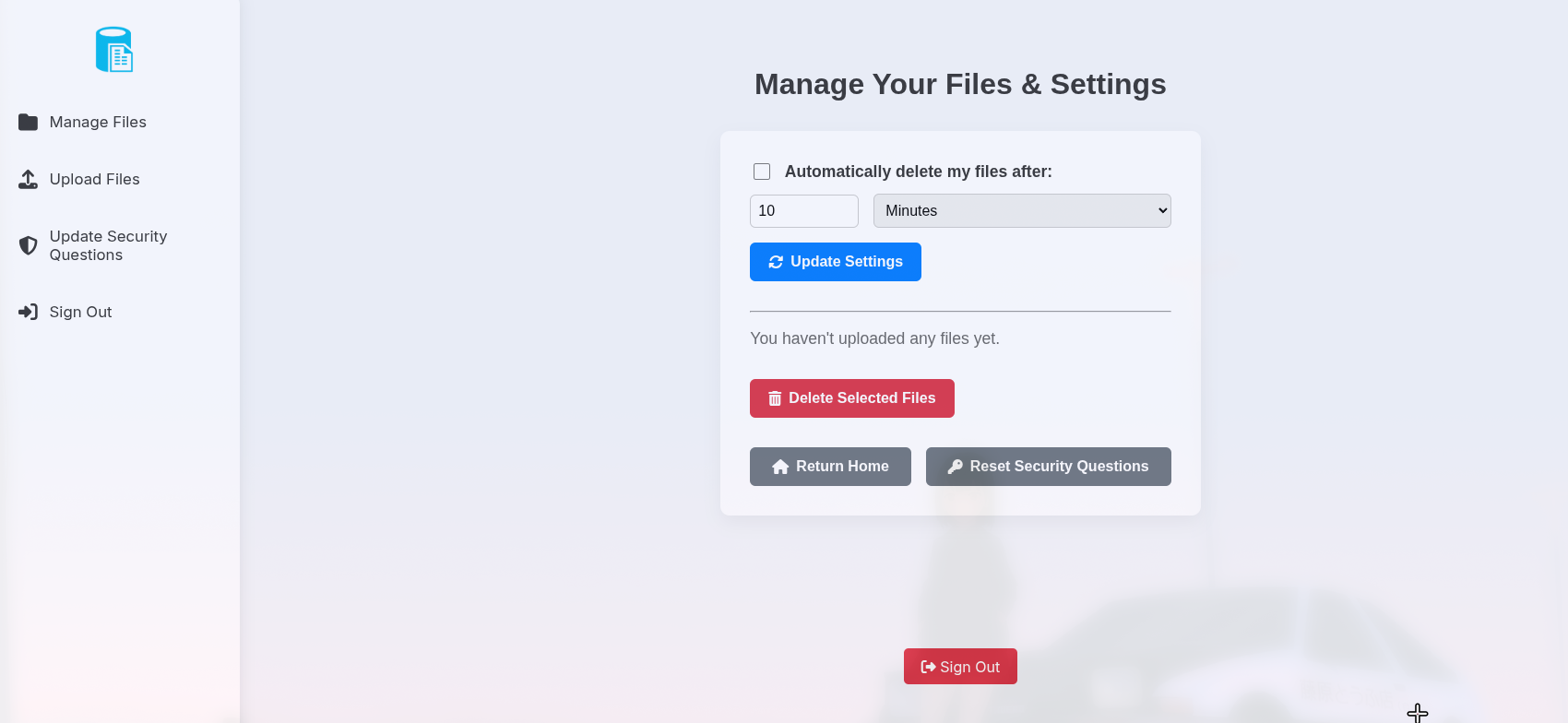Click the upload icon beside Upload Files
This screenshot has width=1568, height=723.
coord(29,180)
